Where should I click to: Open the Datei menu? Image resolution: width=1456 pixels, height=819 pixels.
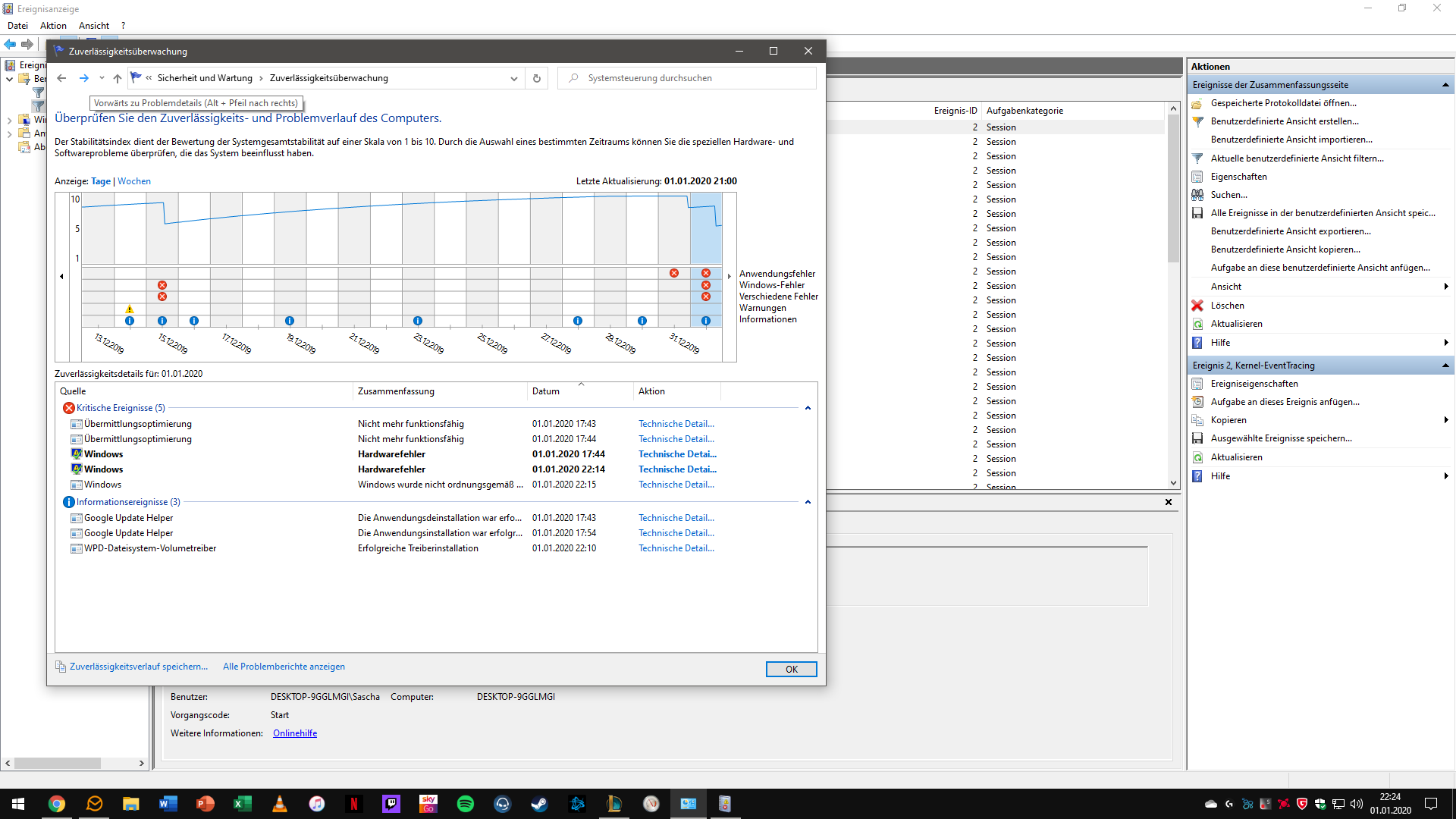(x=17, y=26)
